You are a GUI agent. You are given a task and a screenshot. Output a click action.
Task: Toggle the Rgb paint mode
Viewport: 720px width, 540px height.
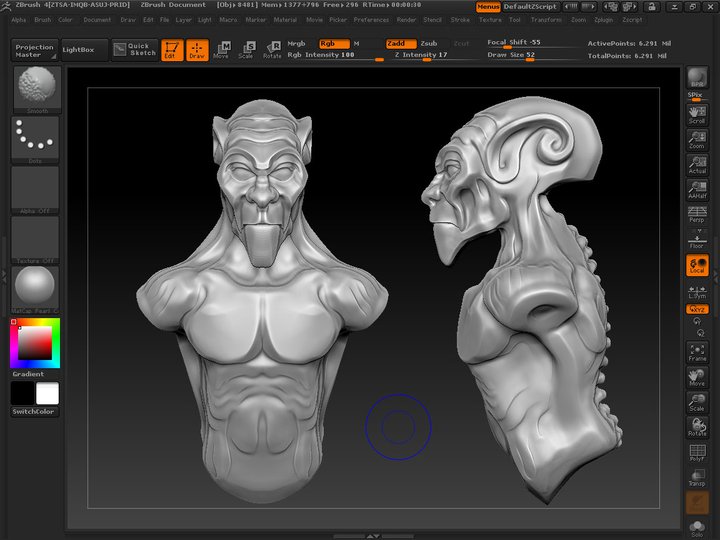334,44
